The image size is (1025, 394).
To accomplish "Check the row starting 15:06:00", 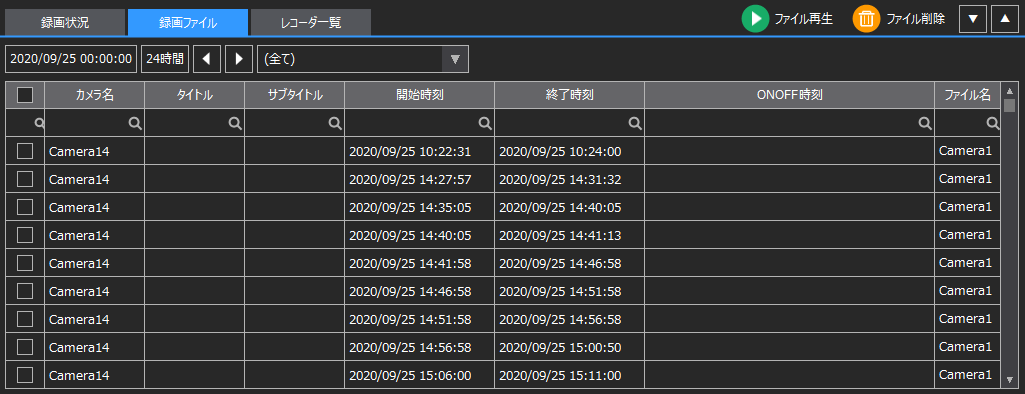I will pyautogui.click(x=25, y=375).
